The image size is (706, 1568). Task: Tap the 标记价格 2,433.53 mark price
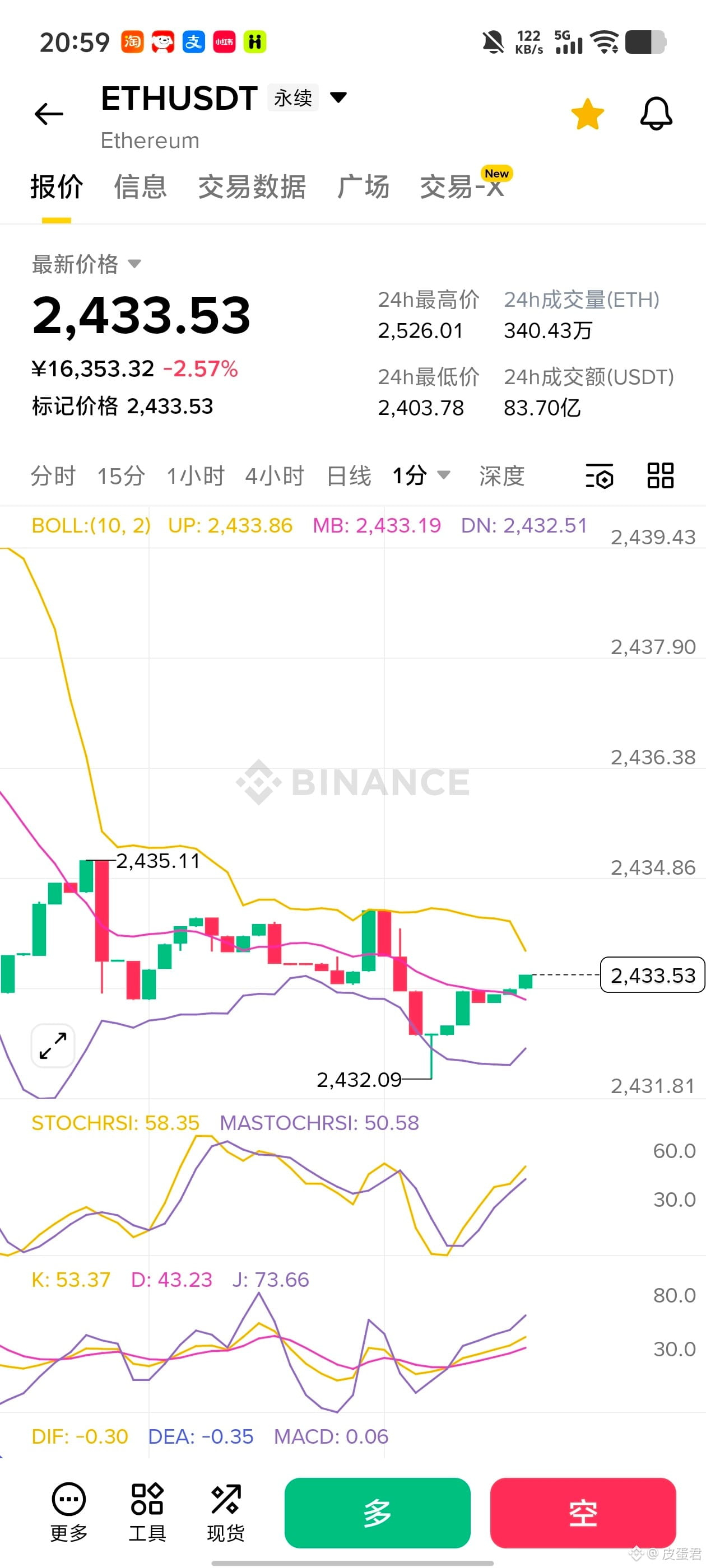[x=123, y=406]
